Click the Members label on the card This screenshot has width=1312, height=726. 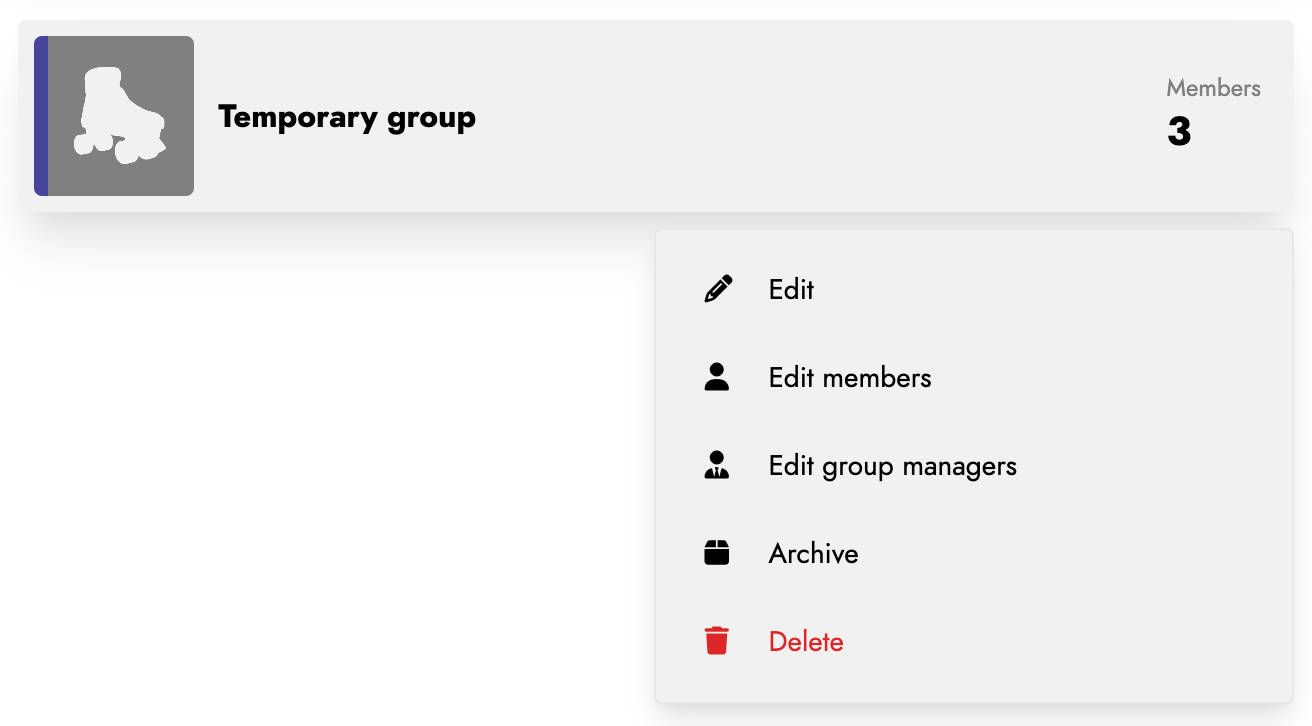click(x=1213, y=88)
